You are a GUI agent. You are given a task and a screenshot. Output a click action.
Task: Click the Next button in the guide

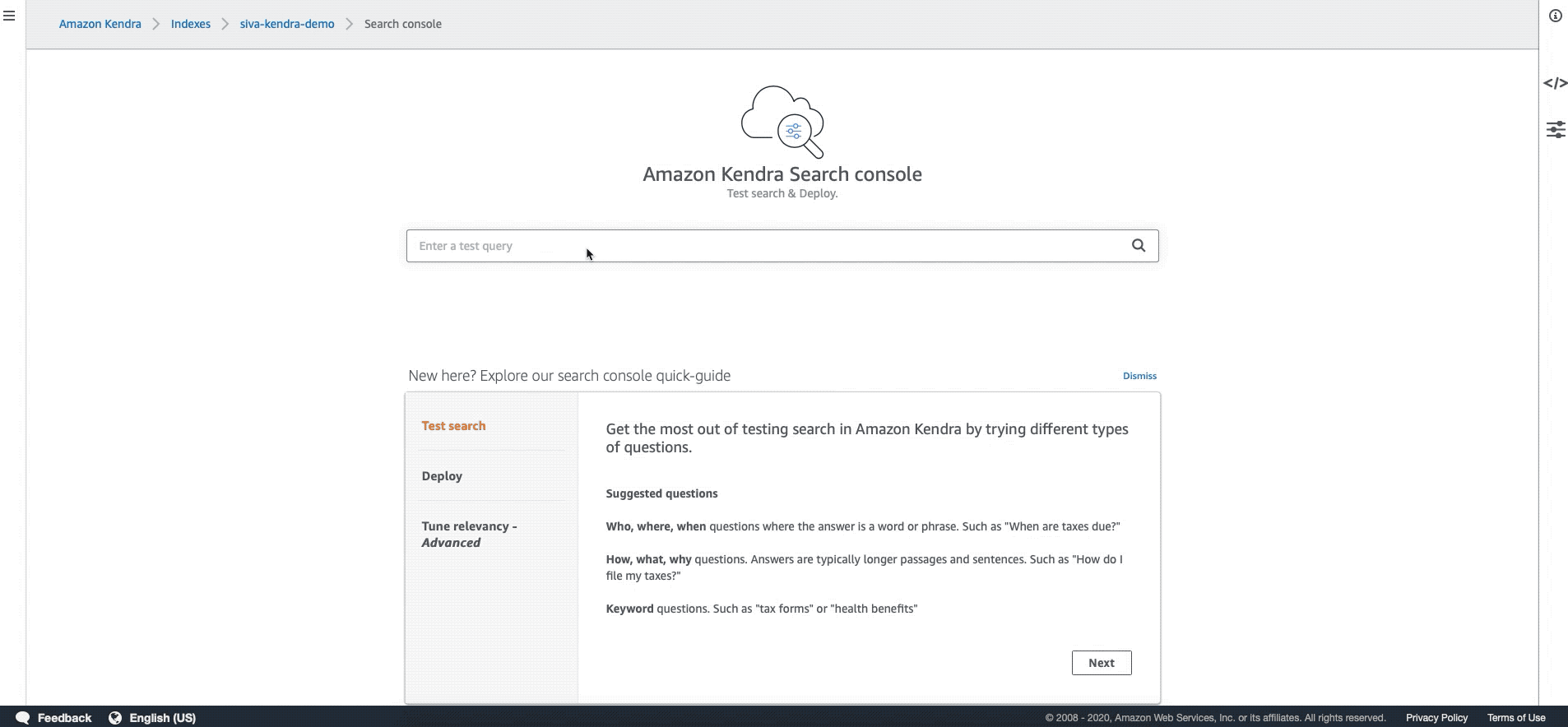(x=1102, y=662)
